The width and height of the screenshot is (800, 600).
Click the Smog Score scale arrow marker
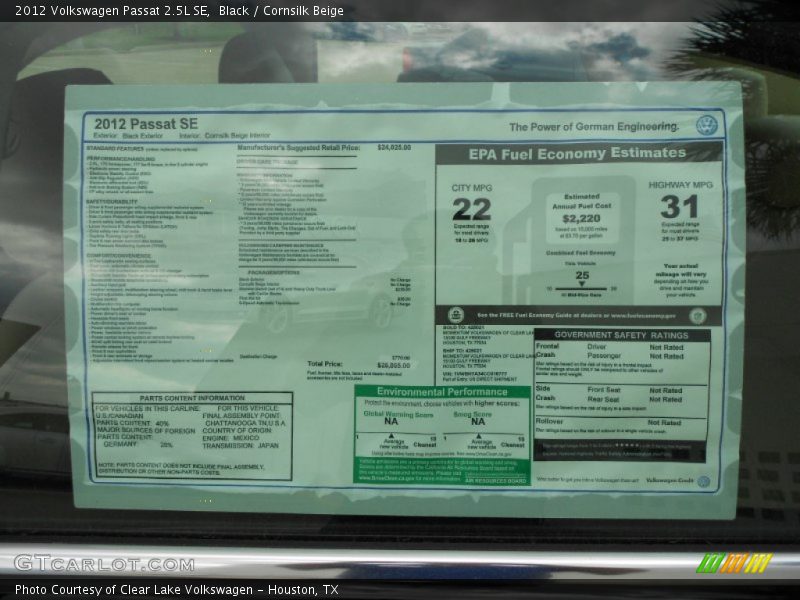click(479, 436)
